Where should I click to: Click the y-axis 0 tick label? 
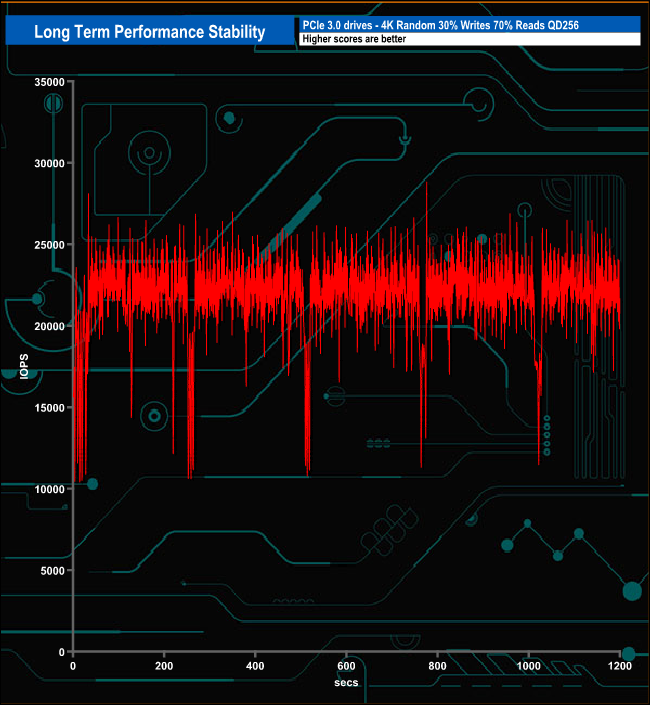coord(61,652)
